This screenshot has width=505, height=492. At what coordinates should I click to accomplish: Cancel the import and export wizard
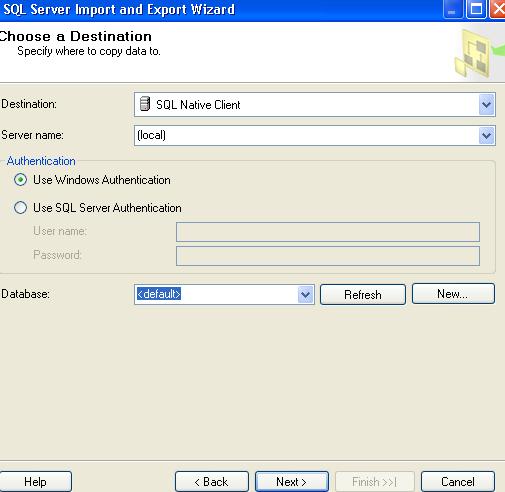(x=458, y=482)
